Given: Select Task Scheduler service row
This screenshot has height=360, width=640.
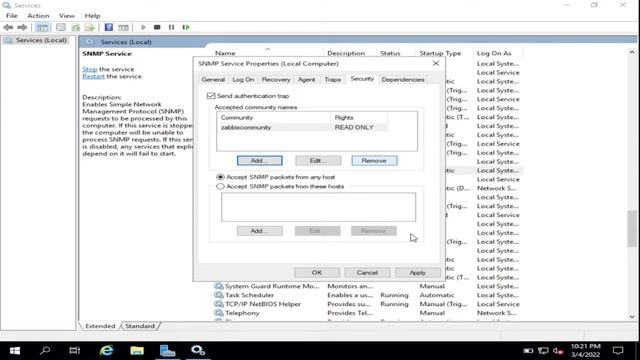Looking at the screenshot, I should pyautogui.click(x=367, y=295).
